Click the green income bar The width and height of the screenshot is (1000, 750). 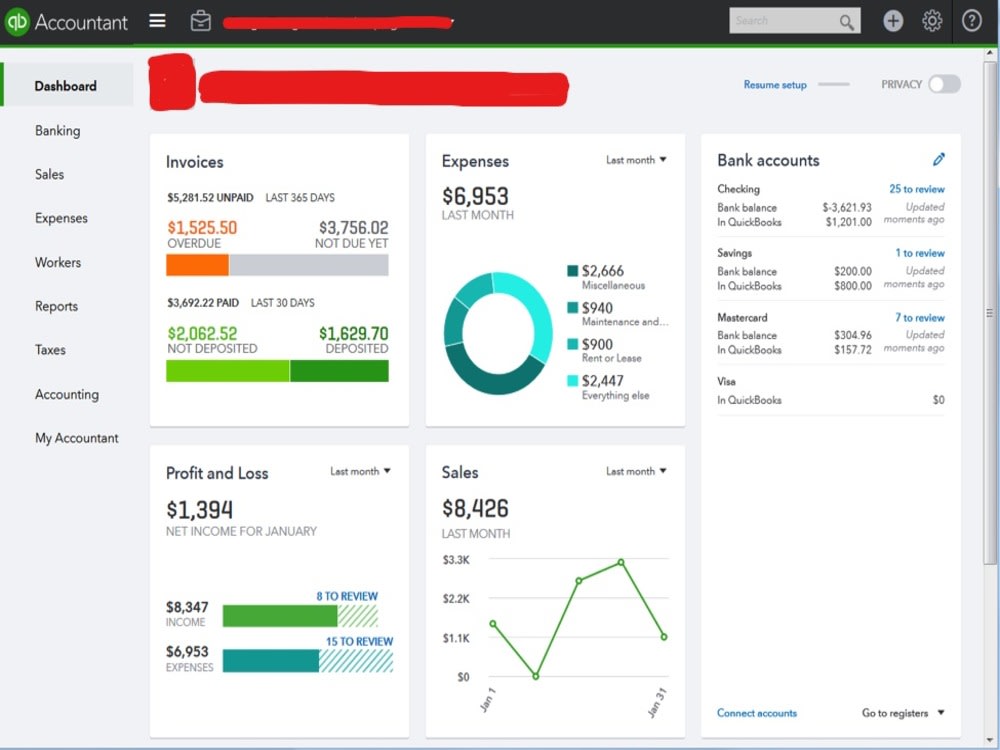click(x=279, y=616)
